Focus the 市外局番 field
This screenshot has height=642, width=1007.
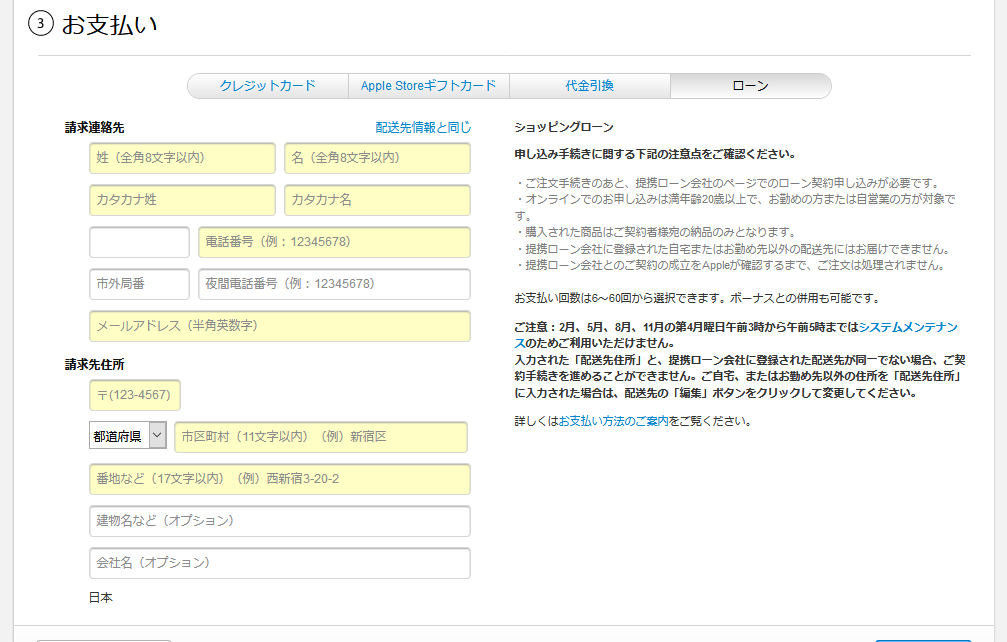pos(139,284)
